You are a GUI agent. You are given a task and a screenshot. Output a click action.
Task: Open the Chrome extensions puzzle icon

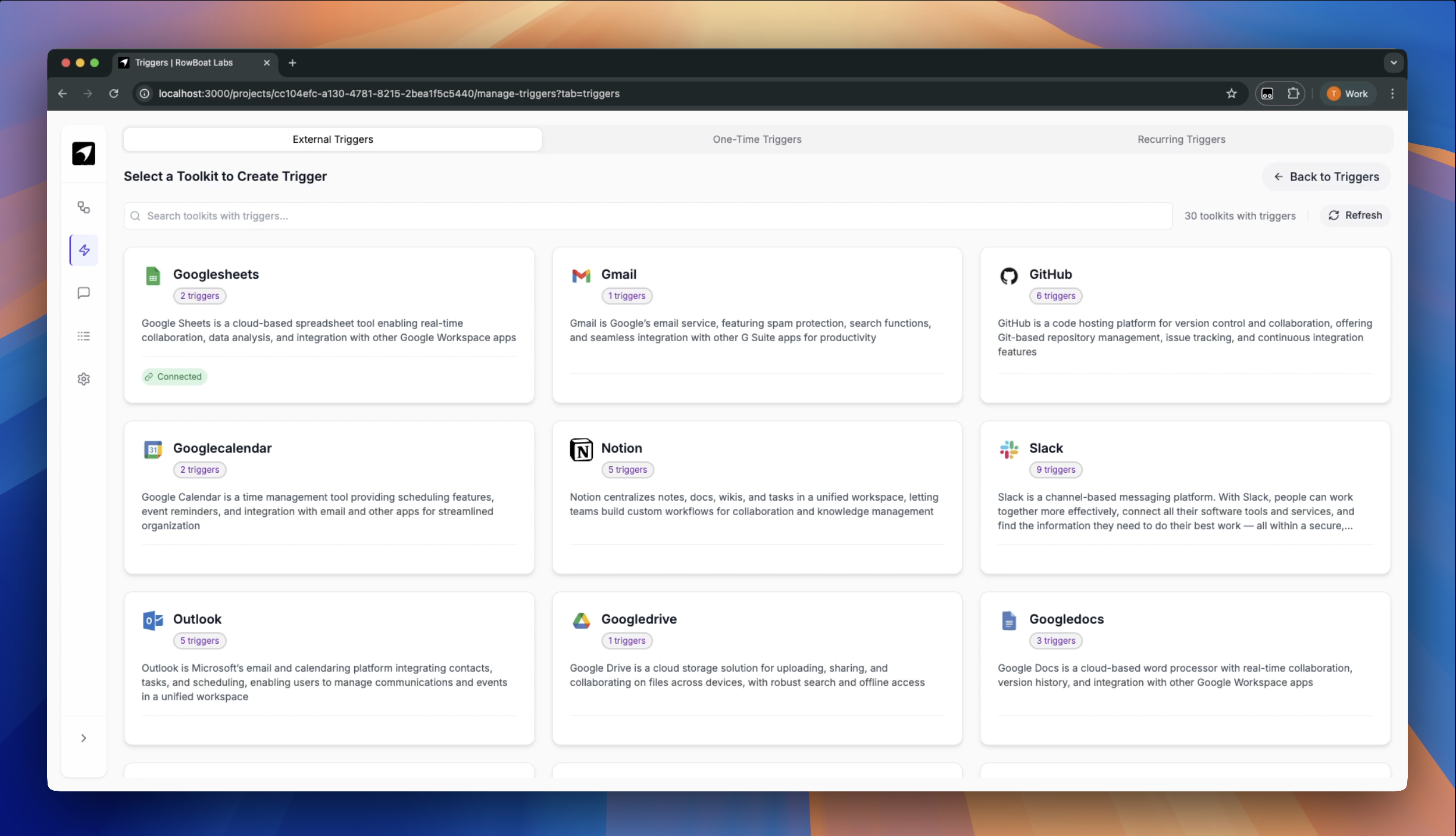(x=1293, y=93)
